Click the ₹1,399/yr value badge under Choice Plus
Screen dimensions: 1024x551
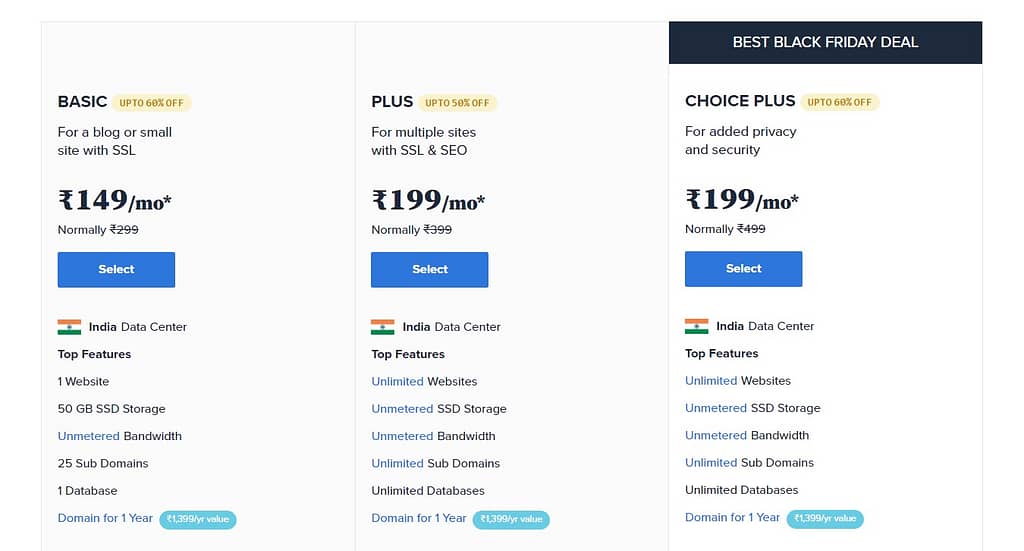pyautogui.click(x=825, y=519)
